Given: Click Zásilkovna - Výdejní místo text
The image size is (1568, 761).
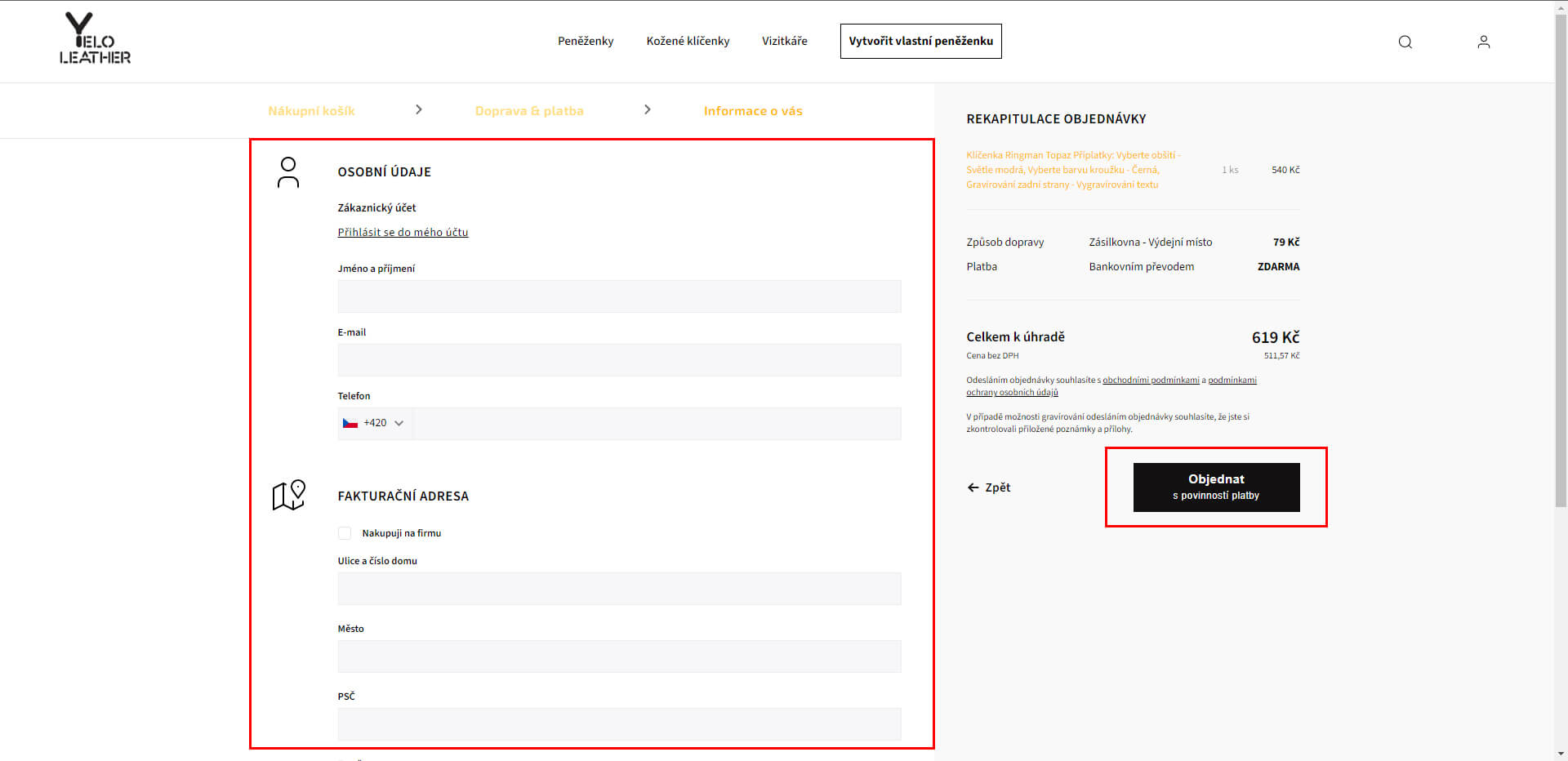Looking at the screenshot, I should pyautogui.click(x=1150, y=243).
